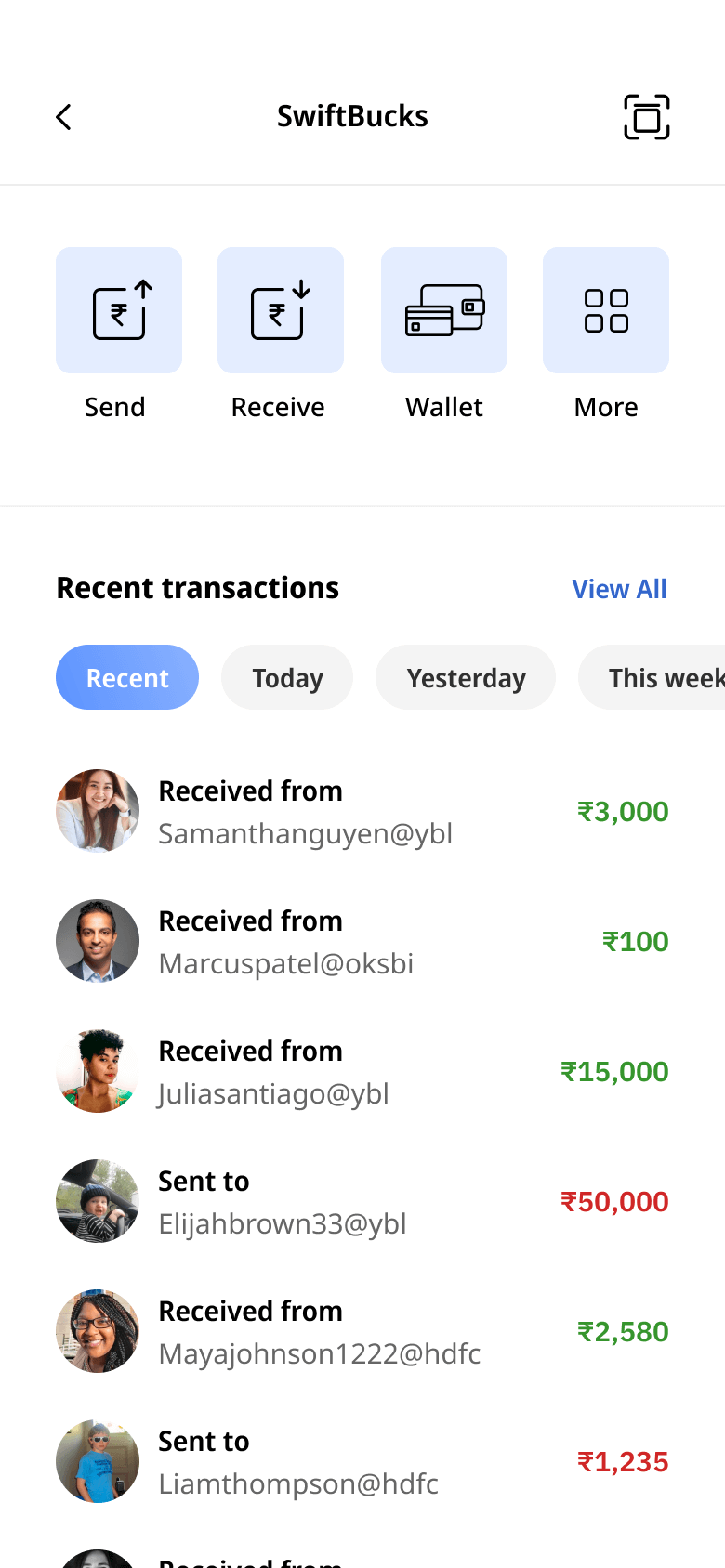Tap the Send money icon

pyautogui.click(x=119, y=310)
